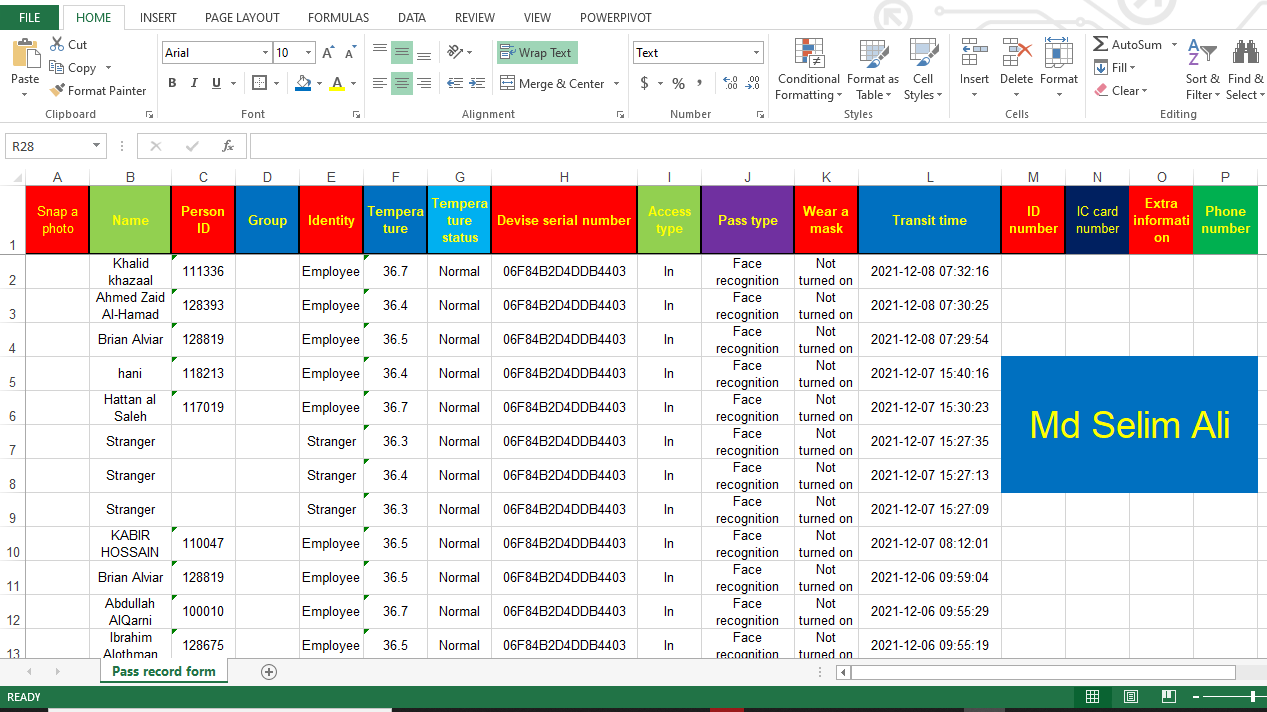Expand the Arial font name dropdown
The image size is (1267, 712).
pyautogui.click(x=265, y=53)
